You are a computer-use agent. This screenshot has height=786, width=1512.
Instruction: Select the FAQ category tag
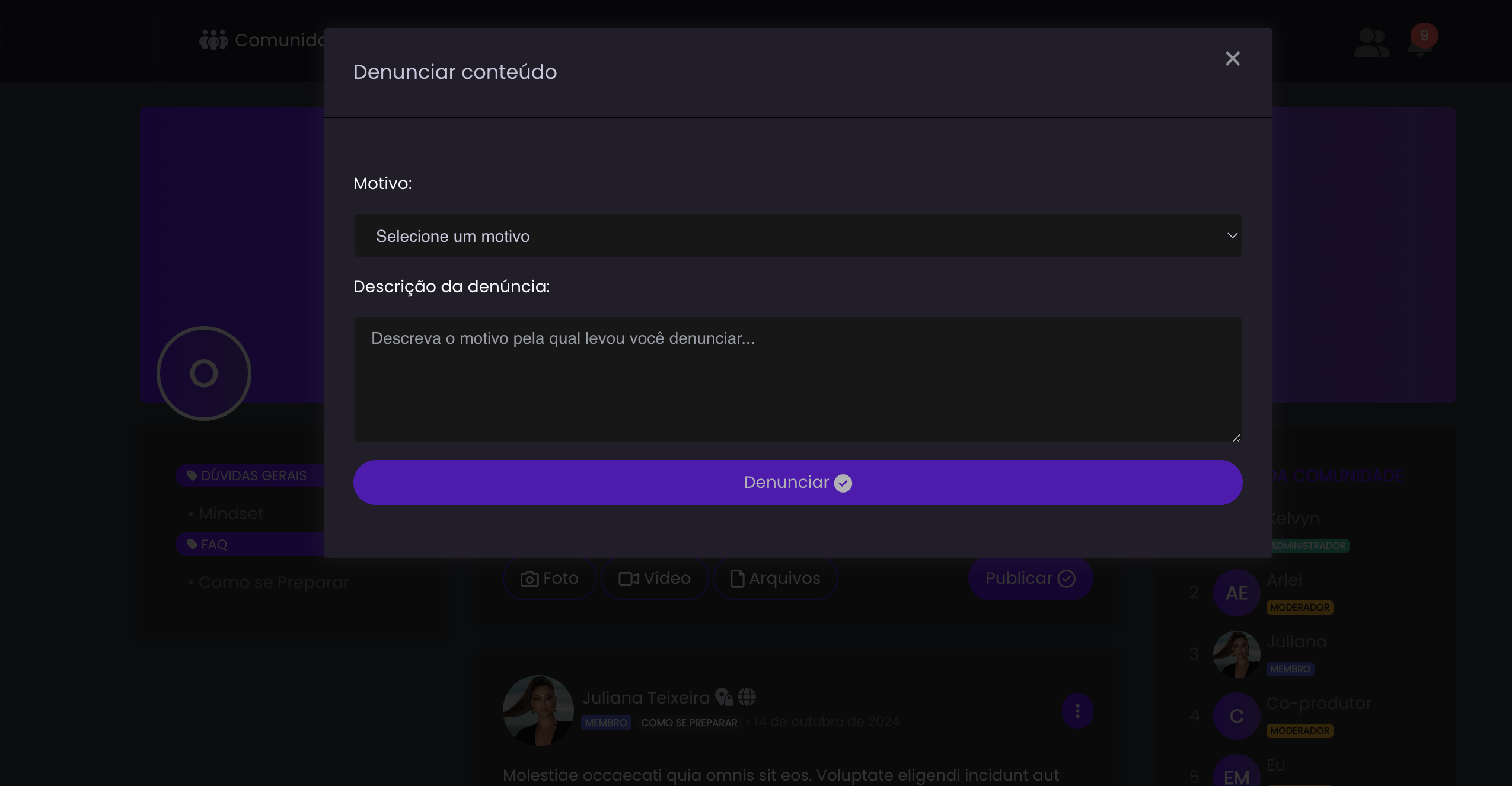coord(208,544)
